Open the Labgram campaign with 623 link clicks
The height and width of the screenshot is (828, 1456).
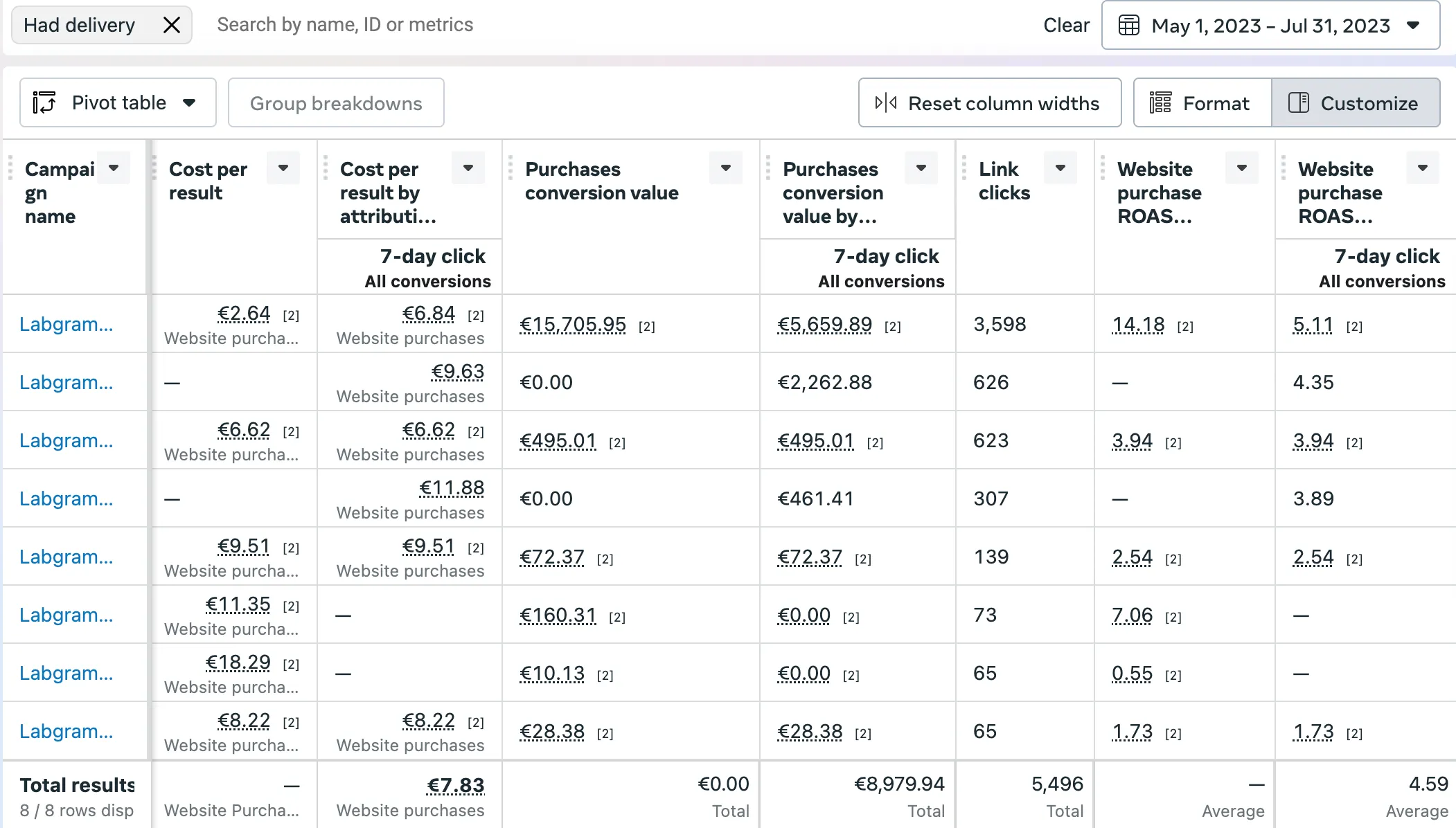(66, 440)
